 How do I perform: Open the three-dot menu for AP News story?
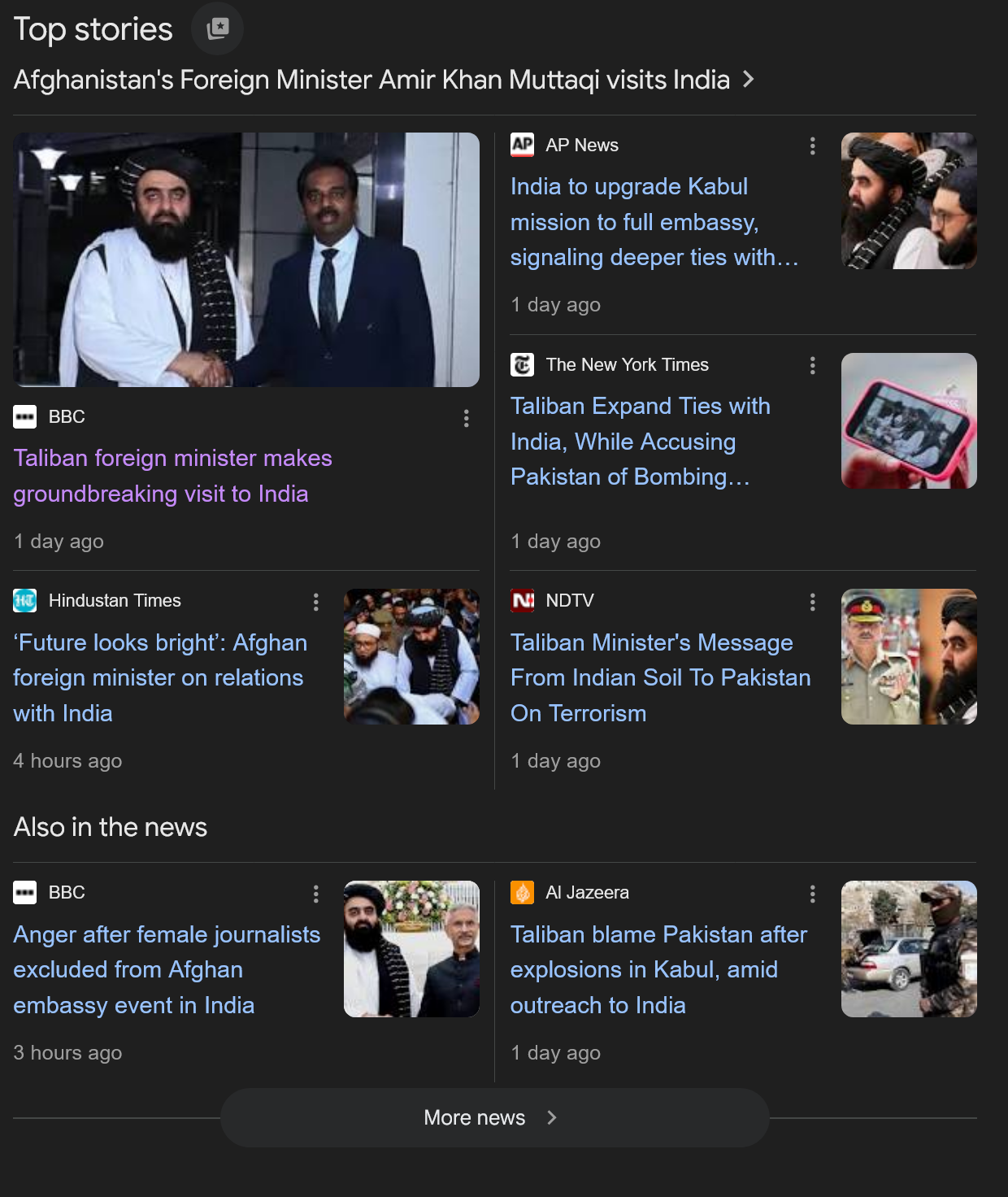[x=812, y=146]
